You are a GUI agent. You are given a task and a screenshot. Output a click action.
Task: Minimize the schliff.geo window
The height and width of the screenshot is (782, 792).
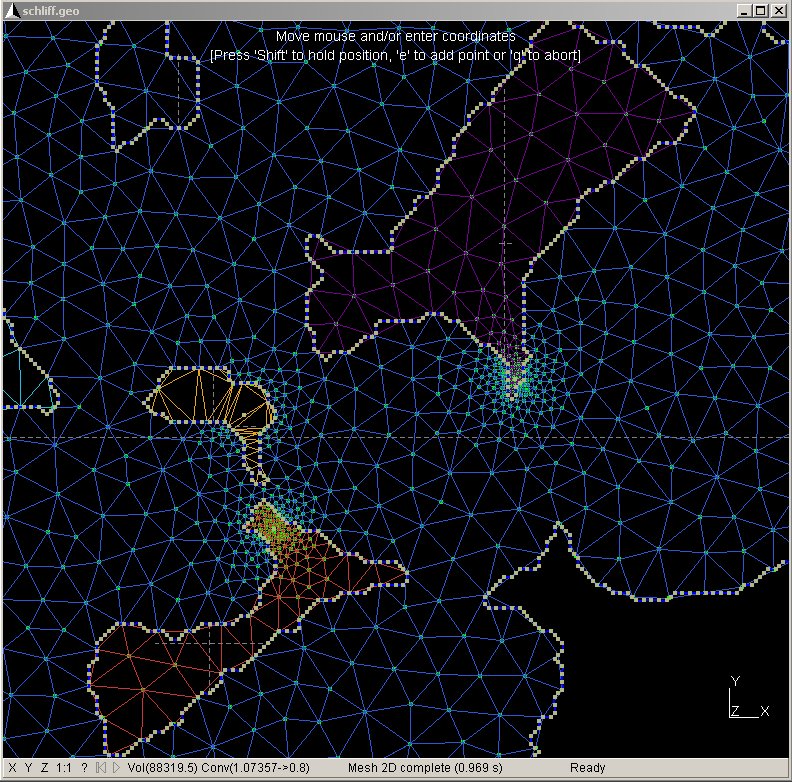pyautogui.click(x=743, y=11)
